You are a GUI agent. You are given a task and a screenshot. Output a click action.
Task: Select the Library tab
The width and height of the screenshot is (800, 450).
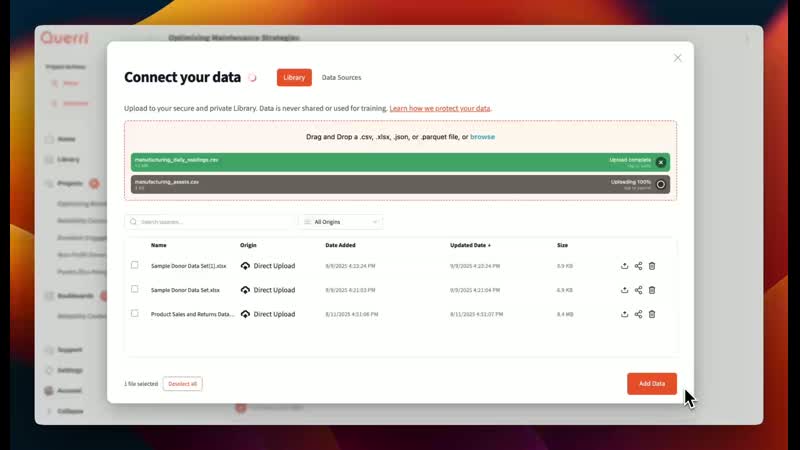click(294, 77)
